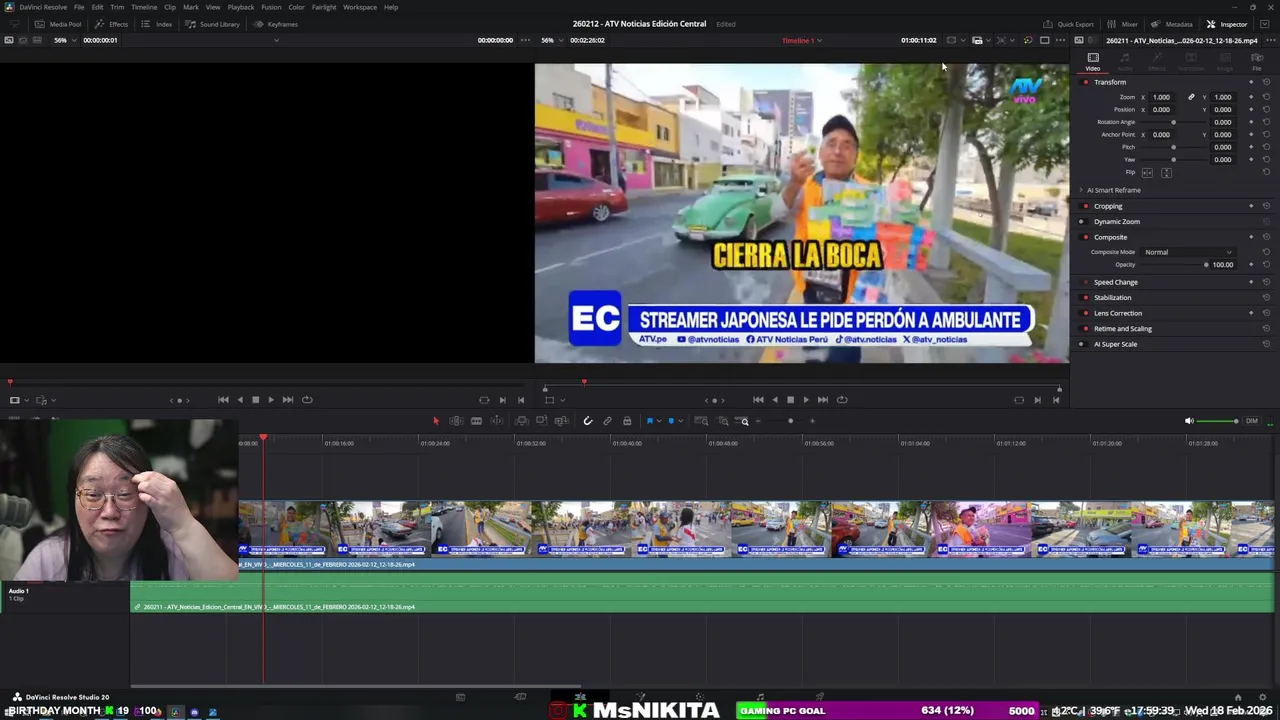Click the Overwrite Clip edit icon
This screenshot has width=1280, height=720.
pyautogui.click(x=541, y=421)
